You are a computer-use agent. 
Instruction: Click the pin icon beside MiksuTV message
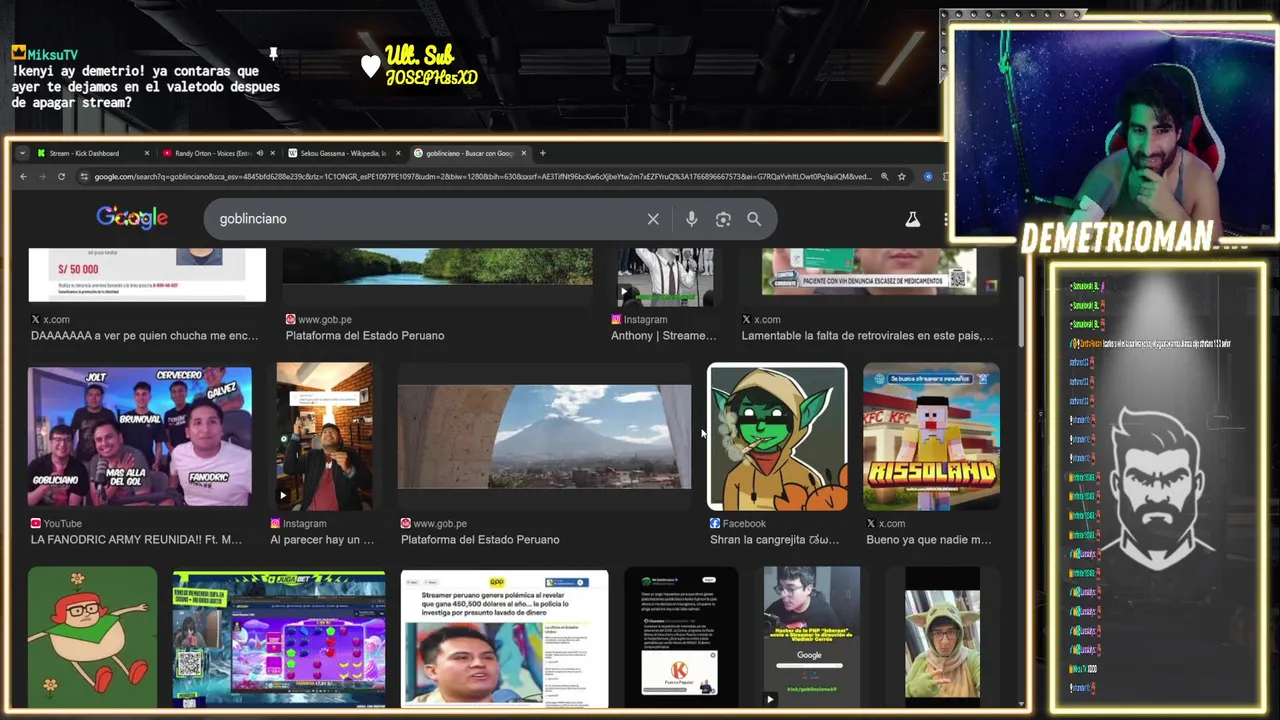click(x=273, y=54)
